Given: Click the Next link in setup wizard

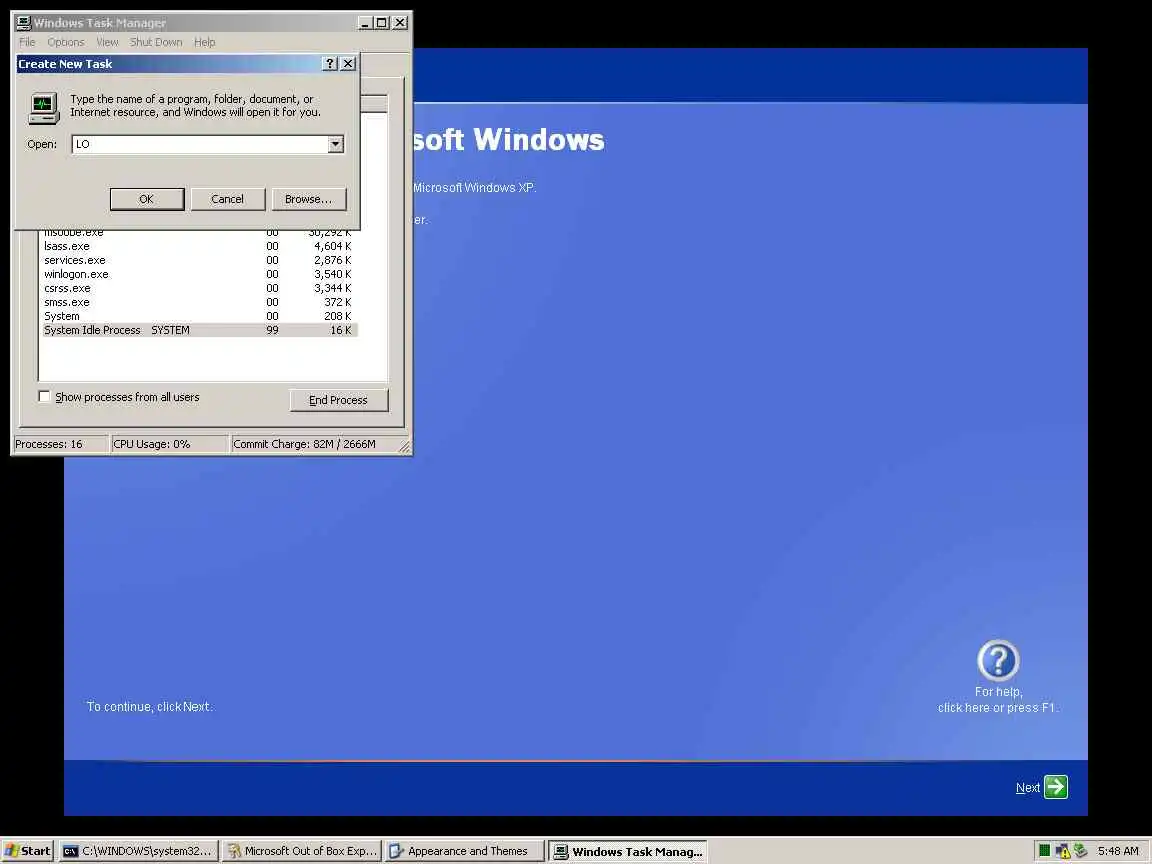Looking at the screenshot, I should tap(1028, 788).
